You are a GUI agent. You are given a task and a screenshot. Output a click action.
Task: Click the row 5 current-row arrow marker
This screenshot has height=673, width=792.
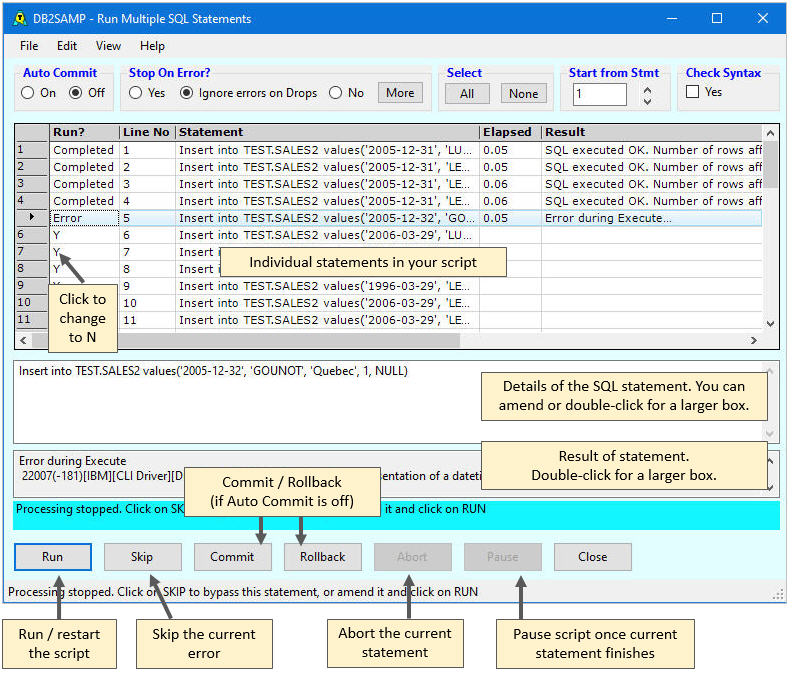32,217
